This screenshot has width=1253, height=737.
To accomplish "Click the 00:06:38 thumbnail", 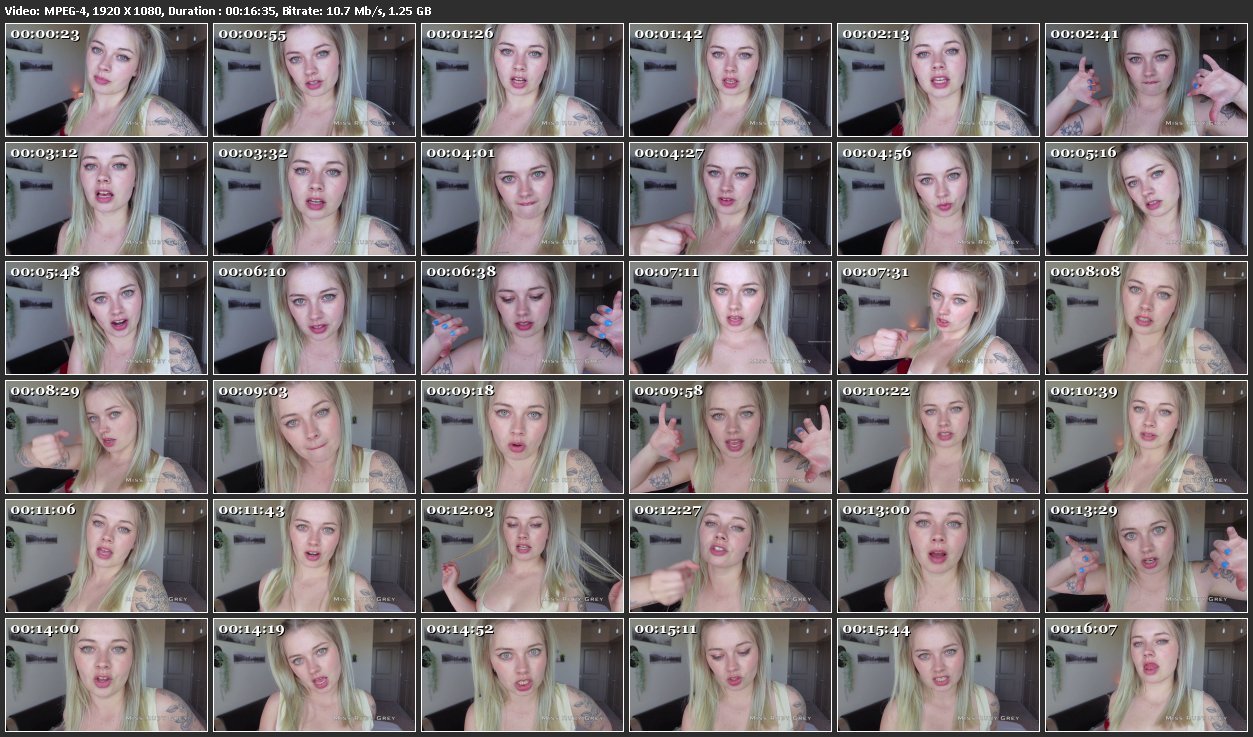I will point(522,318).
